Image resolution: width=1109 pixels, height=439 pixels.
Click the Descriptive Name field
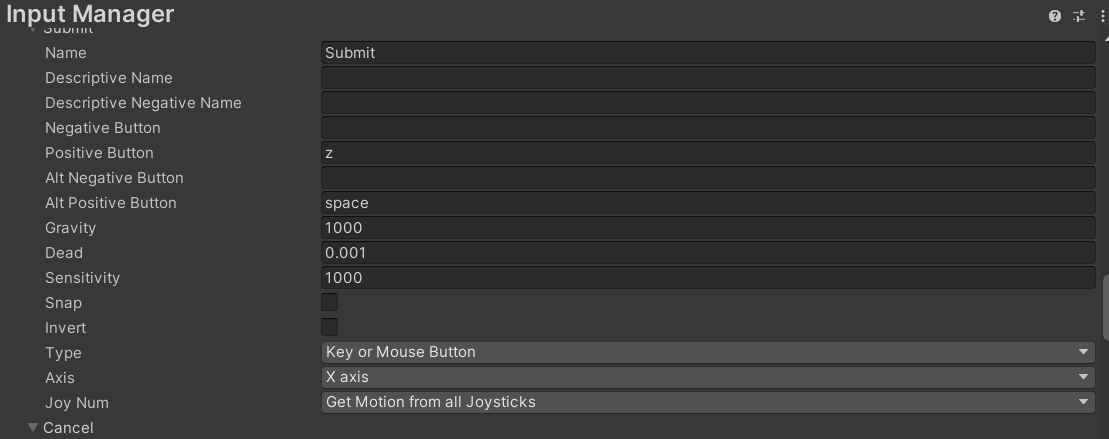[708, 78]
